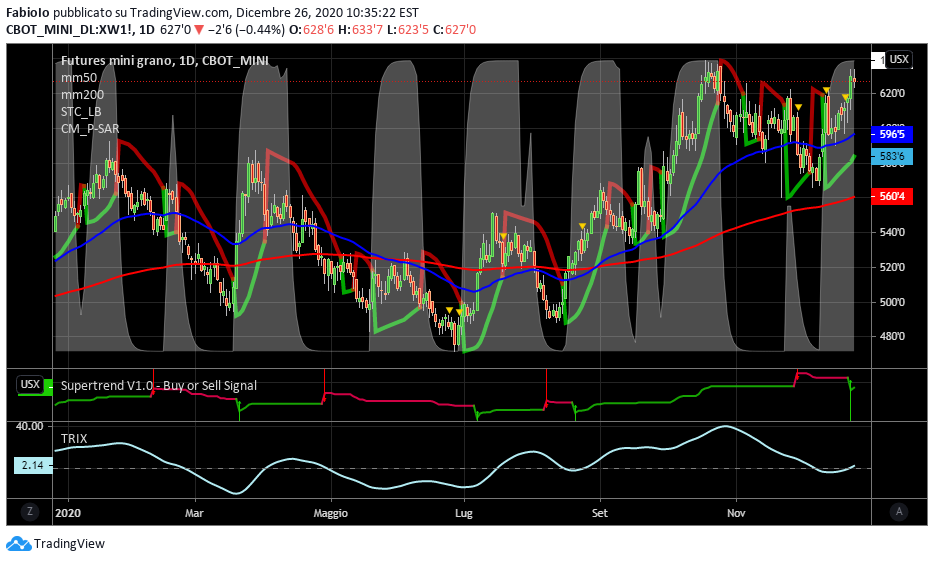
Task: Click the light blue 583'6 price label
Action: point(891,157)
